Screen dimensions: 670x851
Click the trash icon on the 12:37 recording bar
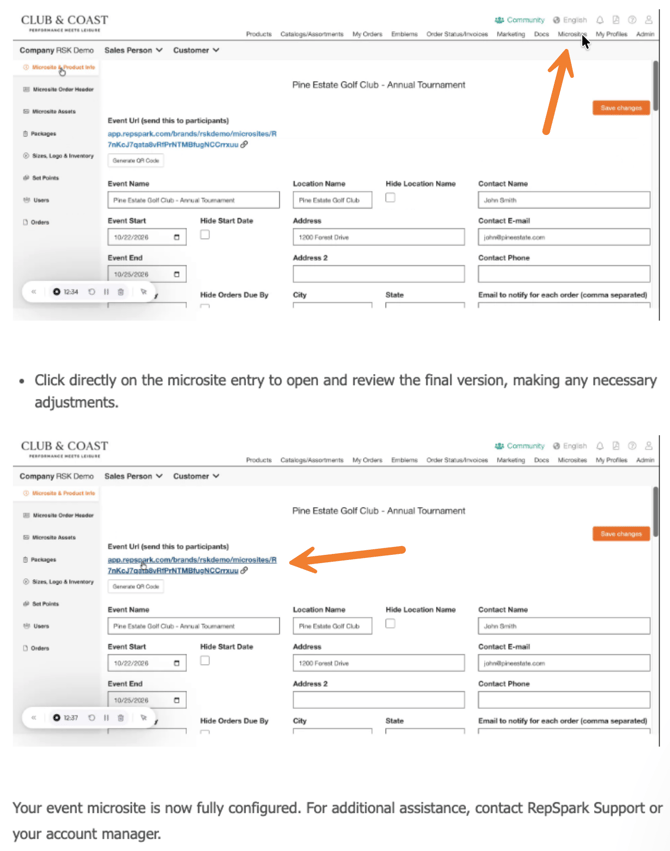[x=121, y=718]
